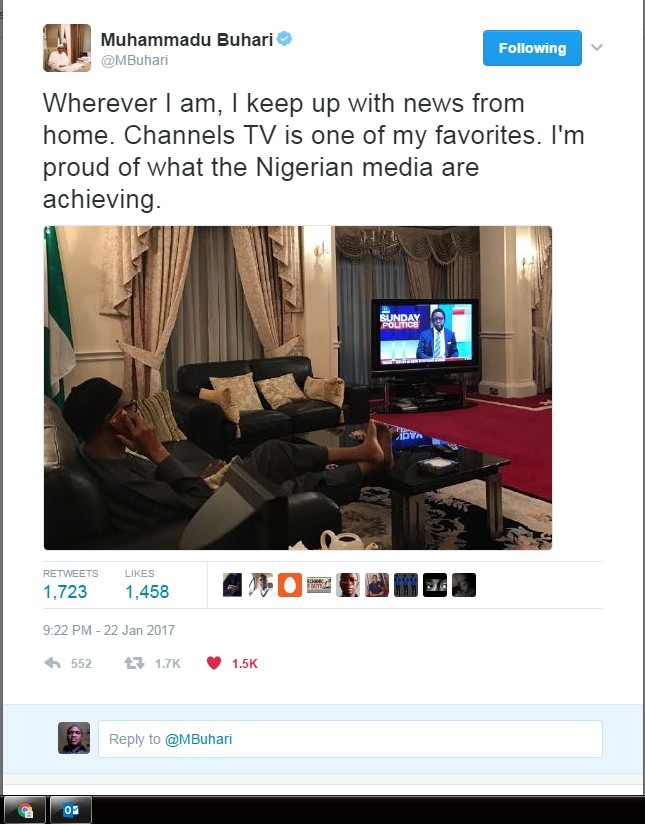This screenshot has height=824, width=645.
Task: Enlarge the tweet's living room photo
Action: (298, 388)
